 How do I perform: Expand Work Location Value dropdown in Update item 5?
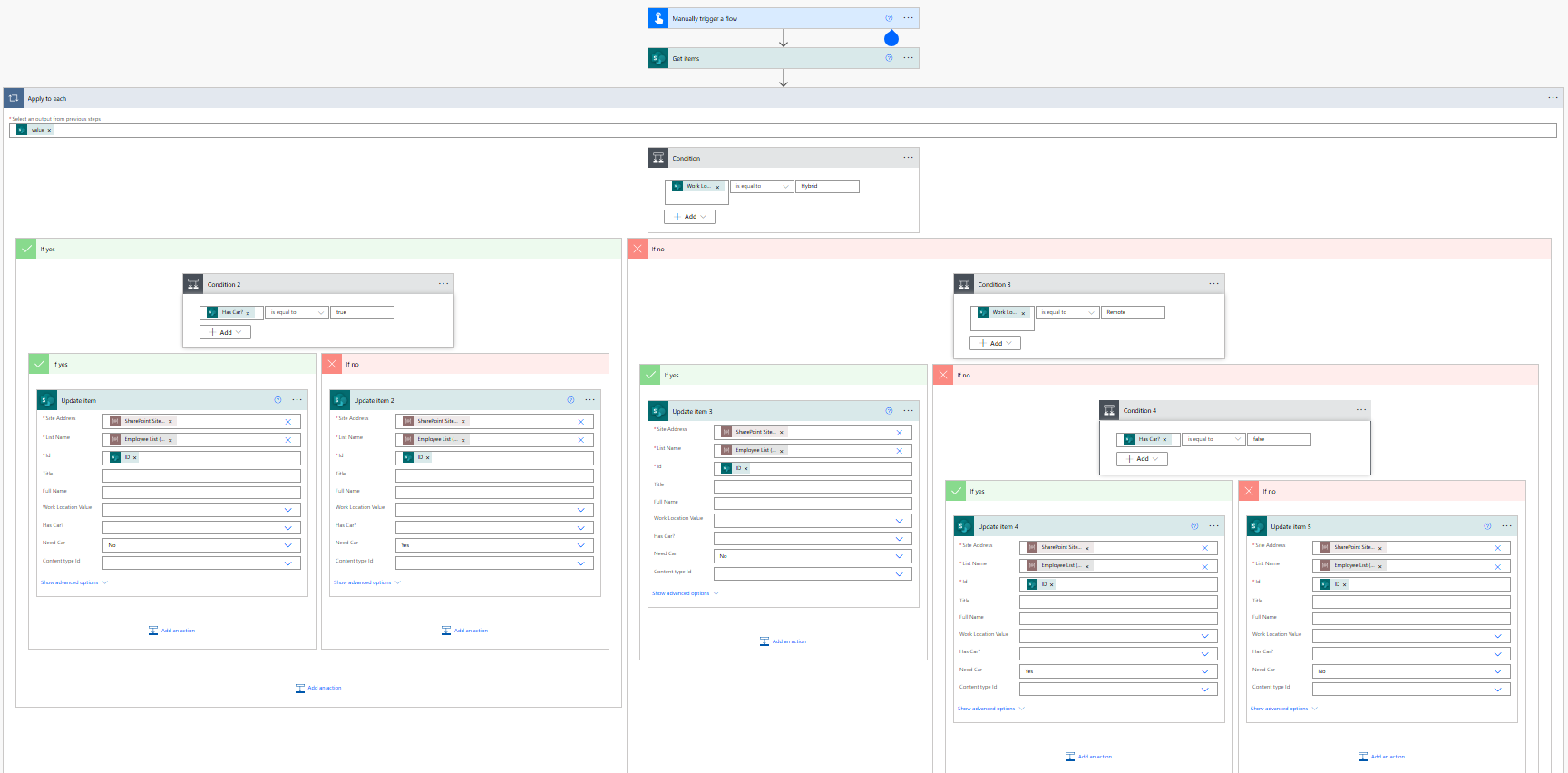tap(1497, 636)
